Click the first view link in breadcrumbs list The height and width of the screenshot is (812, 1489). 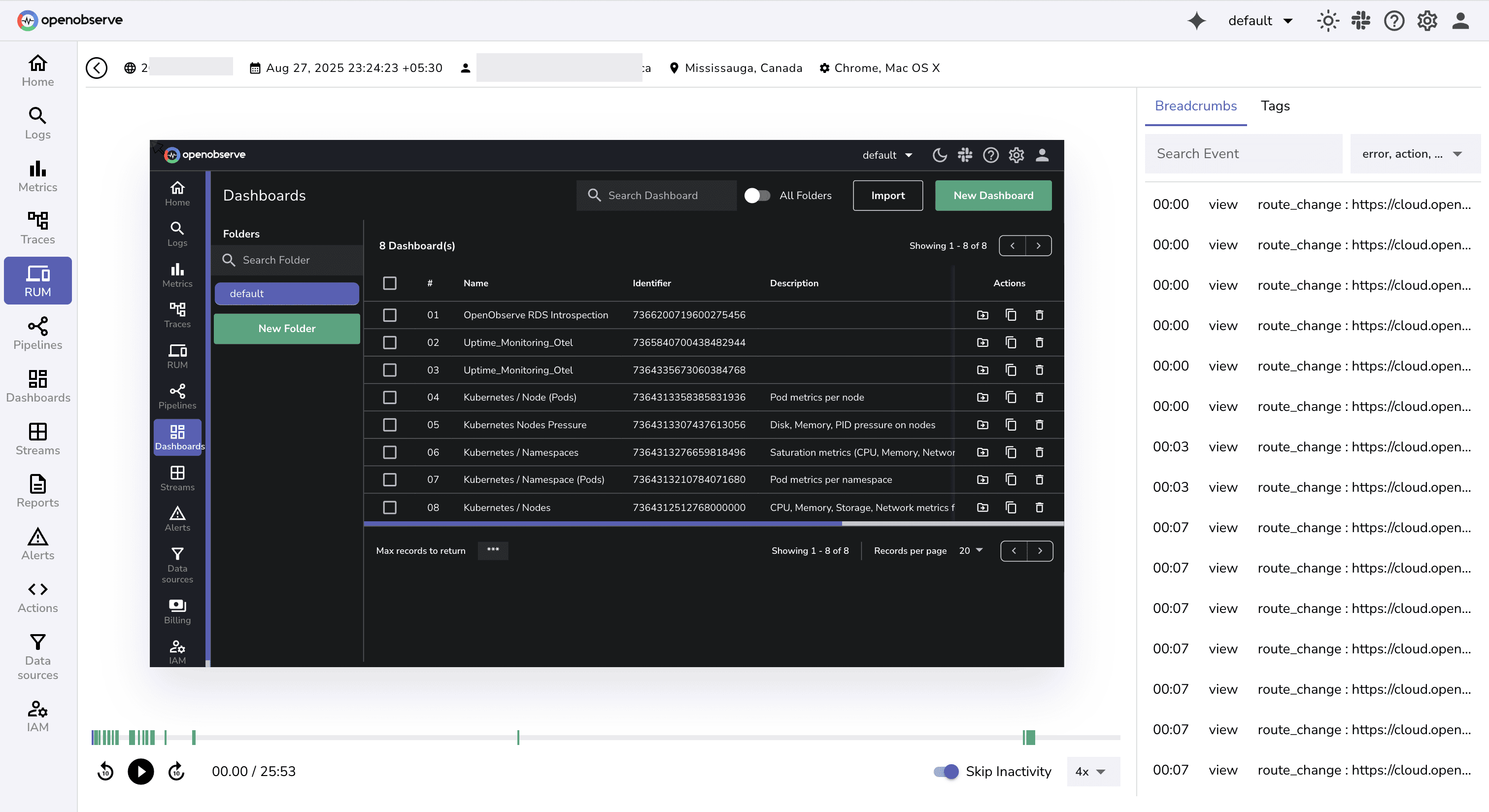(x=1223, y=204)
